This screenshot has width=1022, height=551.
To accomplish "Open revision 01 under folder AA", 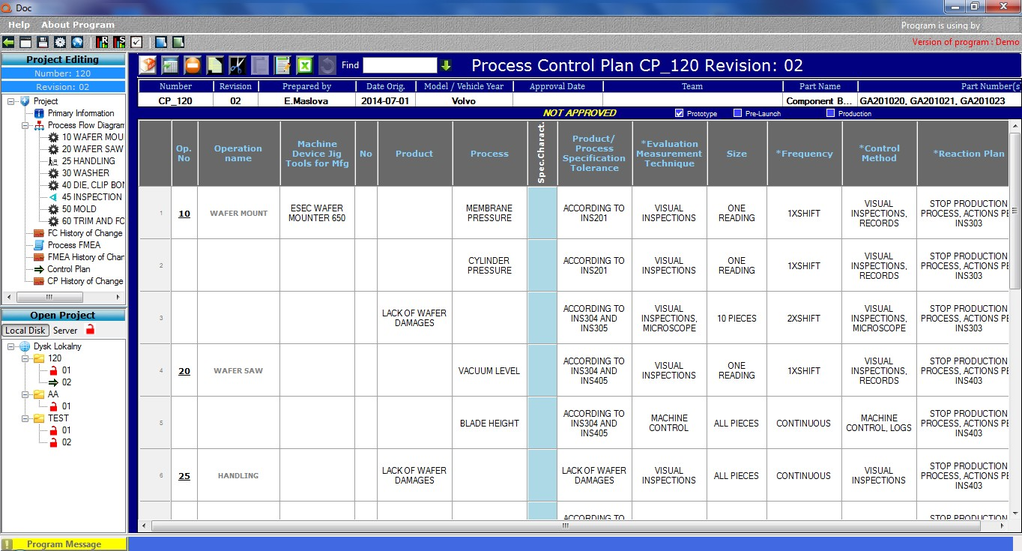I will [66, 406].
